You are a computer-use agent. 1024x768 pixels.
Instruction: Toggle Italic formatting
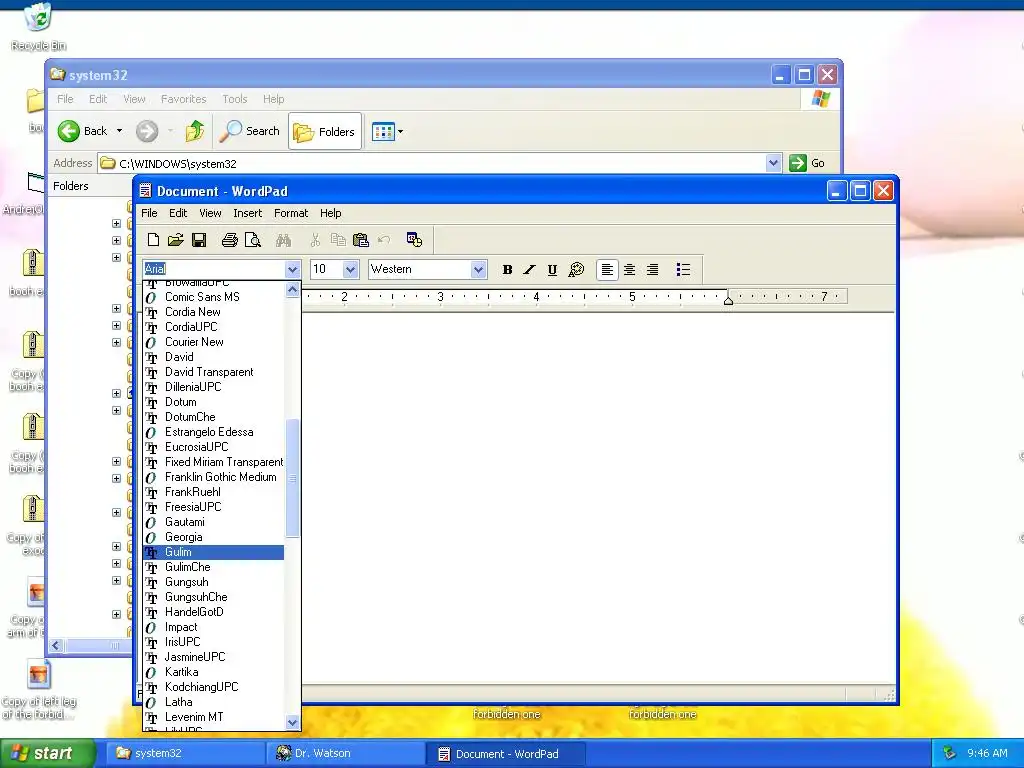[x=530, y=270]
